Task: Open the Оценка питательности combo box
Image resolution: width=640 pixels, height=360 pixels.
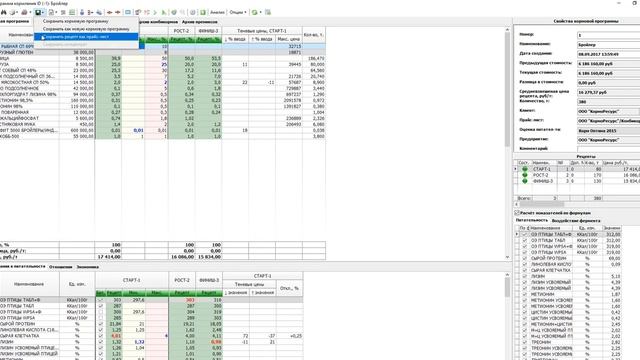Action: (608, 131)
